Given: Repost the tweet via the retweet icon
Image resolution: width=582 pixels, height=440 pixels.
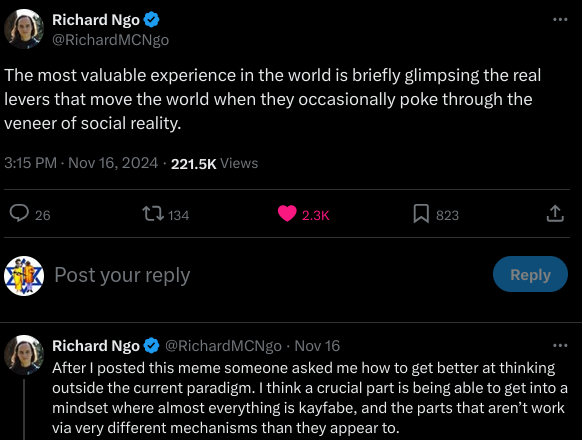Looking at the screenshot, I should (153, 214).
